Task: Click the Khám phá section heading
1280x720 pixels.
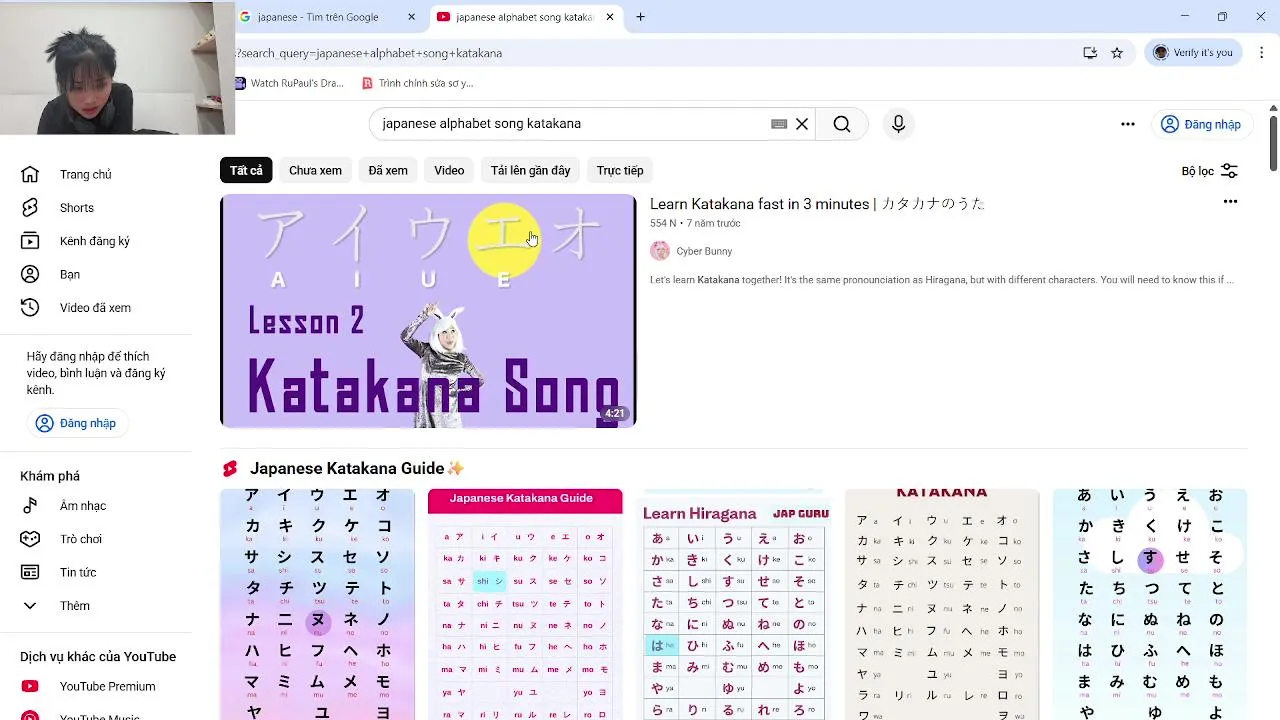Action: click(50, 476)
